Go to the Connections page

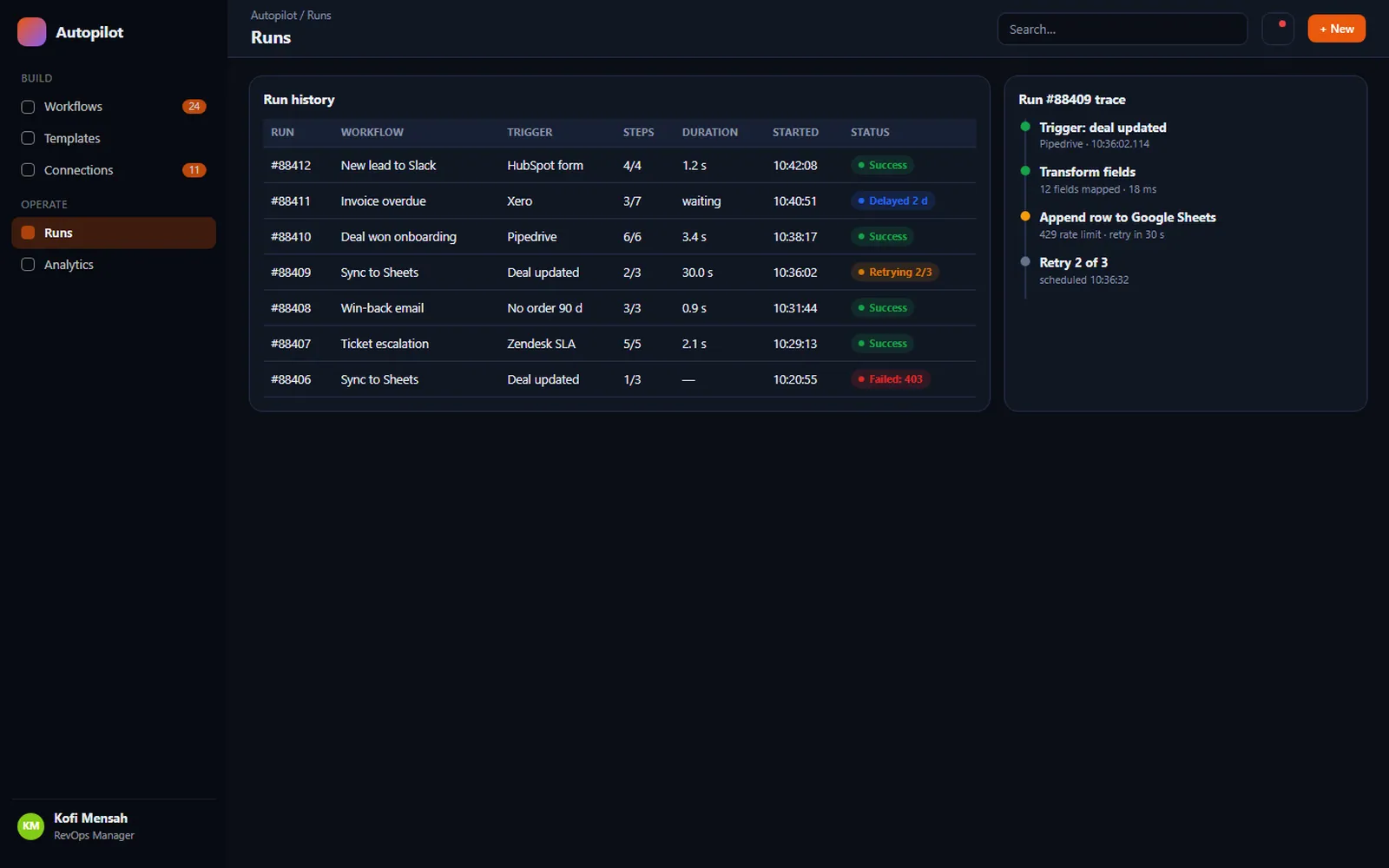(114, 170)
